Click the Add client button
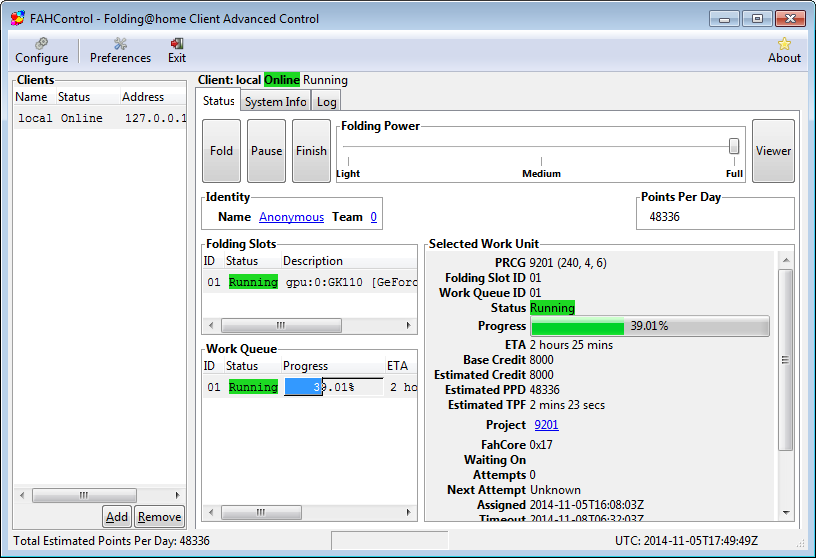The width and height of the screenshot is (816, 558). pyautogui.click(x=117, y=517)
